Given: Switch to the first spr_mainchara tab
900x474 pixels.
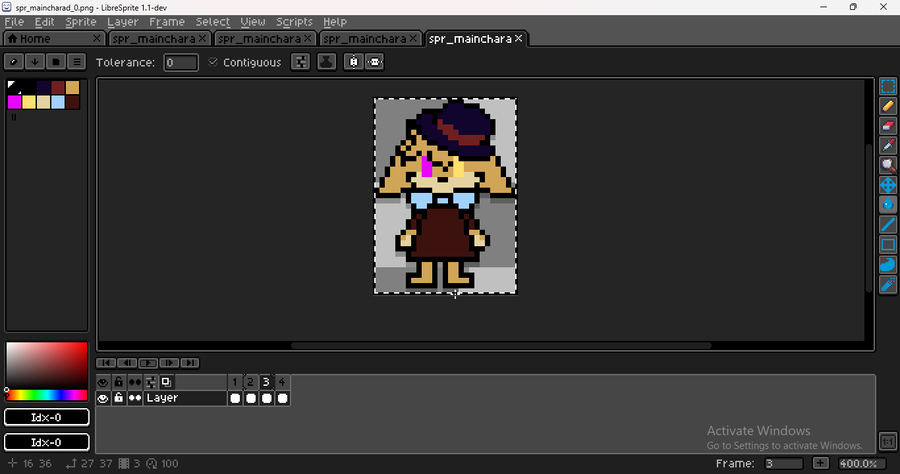Looking at the screenshot, I should [159, 39].
